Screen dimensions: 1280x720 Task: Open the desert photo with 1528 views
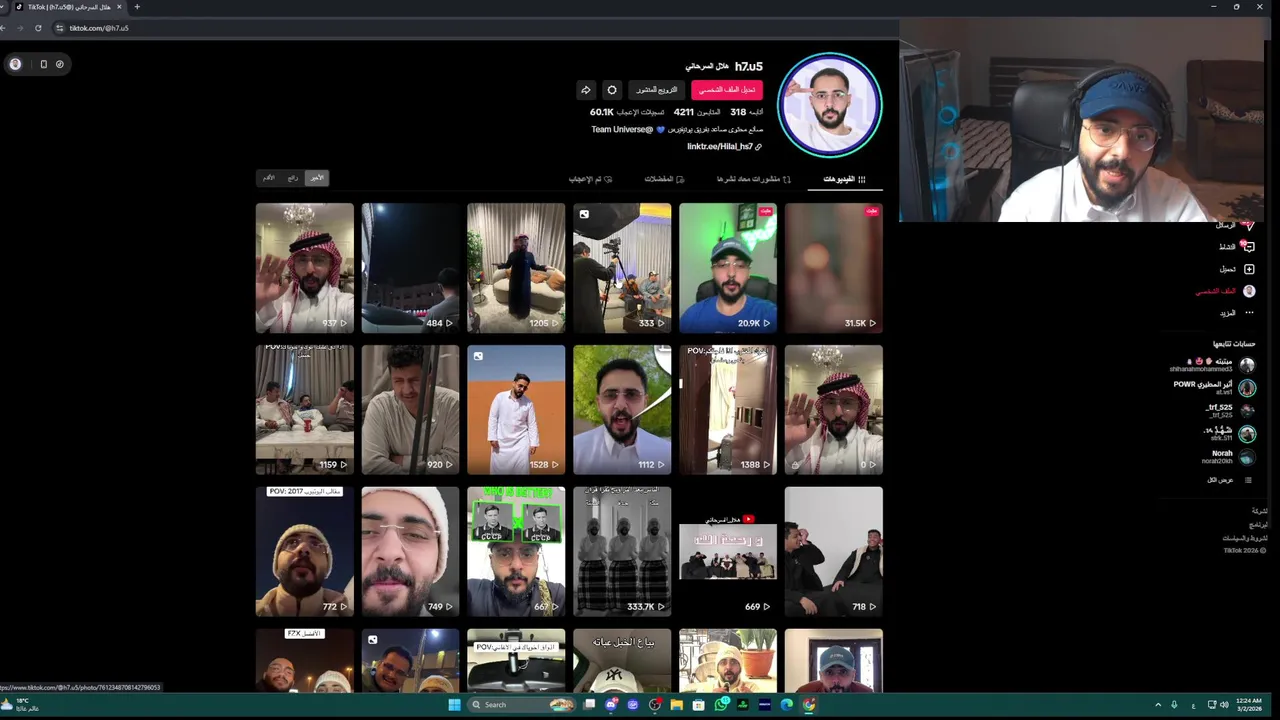click(x=516, y=410)
